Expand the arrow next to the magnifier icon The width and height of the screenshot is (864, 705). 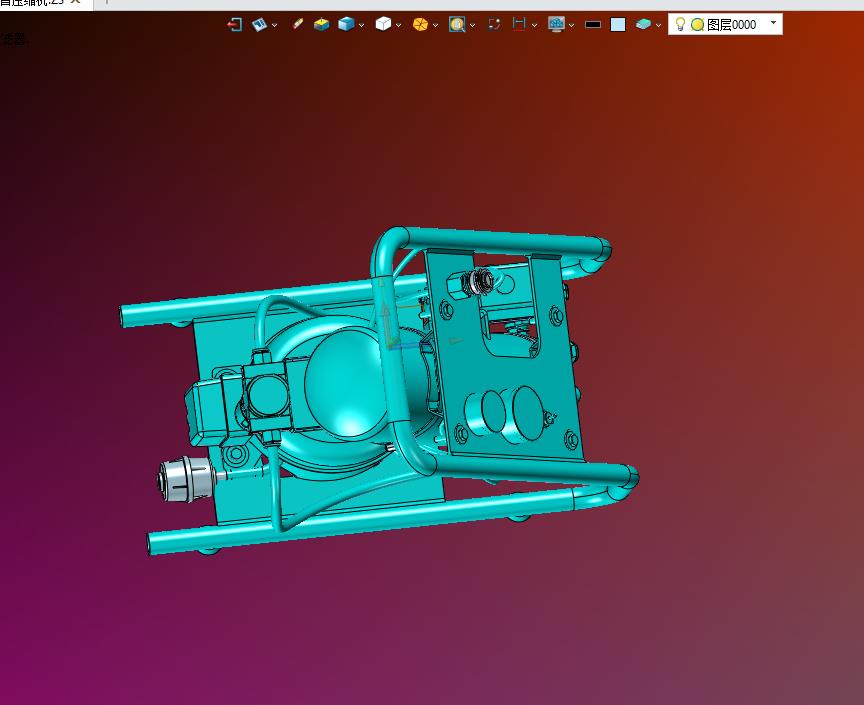[x=472, y=25]
